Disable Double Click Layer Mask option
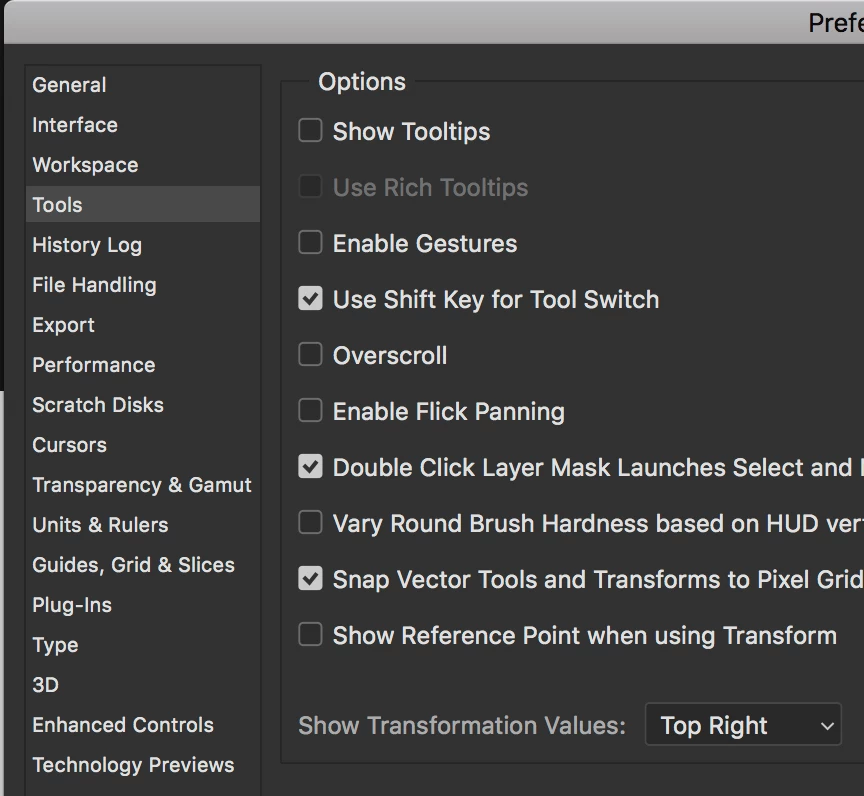This screenshot has width=864, height=796. tap(311, 467)
